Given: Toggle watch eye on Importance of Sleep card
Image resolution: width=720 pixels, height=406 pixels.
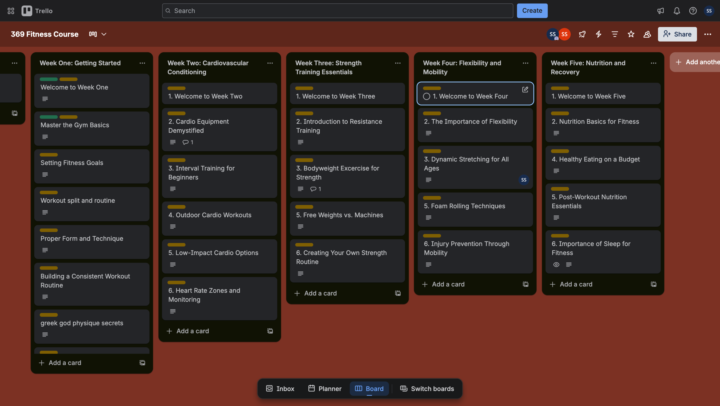Looking at the screenshot, I should 556,265.
